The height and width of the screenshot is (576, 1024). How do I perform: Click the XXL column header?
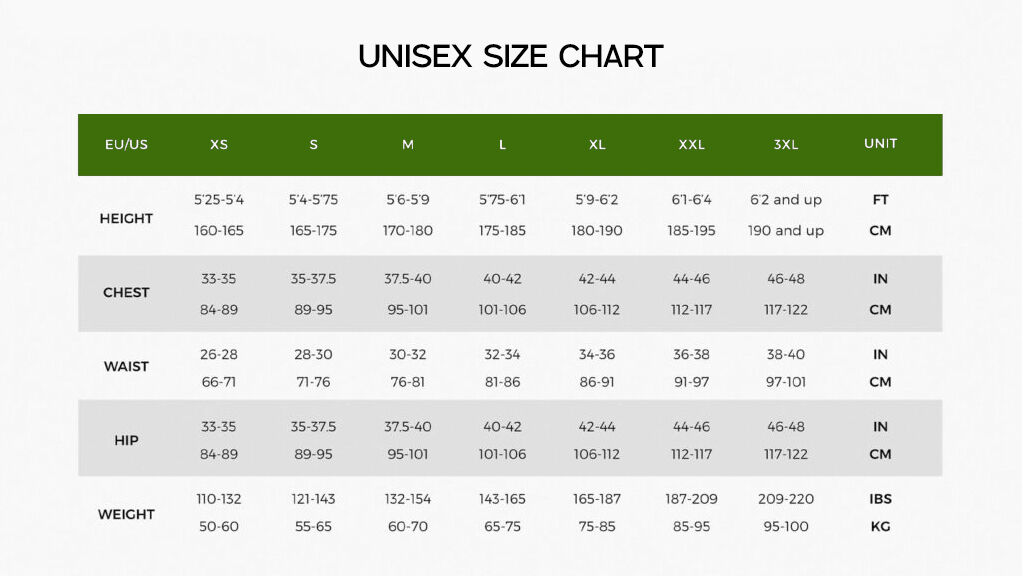pos(692,144)
